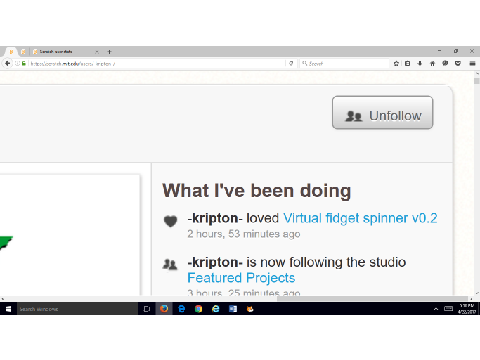The image size is (480, 360).
Task: Click the heart icon beside loved activity
Action: (x=170, y=221)
